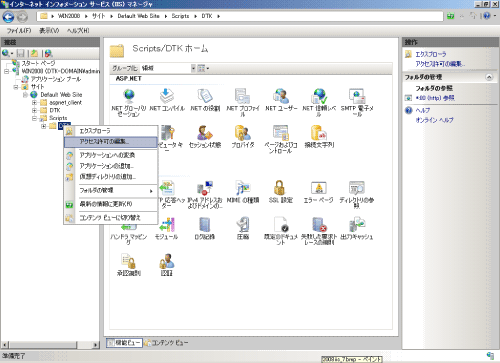Open the ページおよびコントロール feature icon

click(x=281, y=133)
